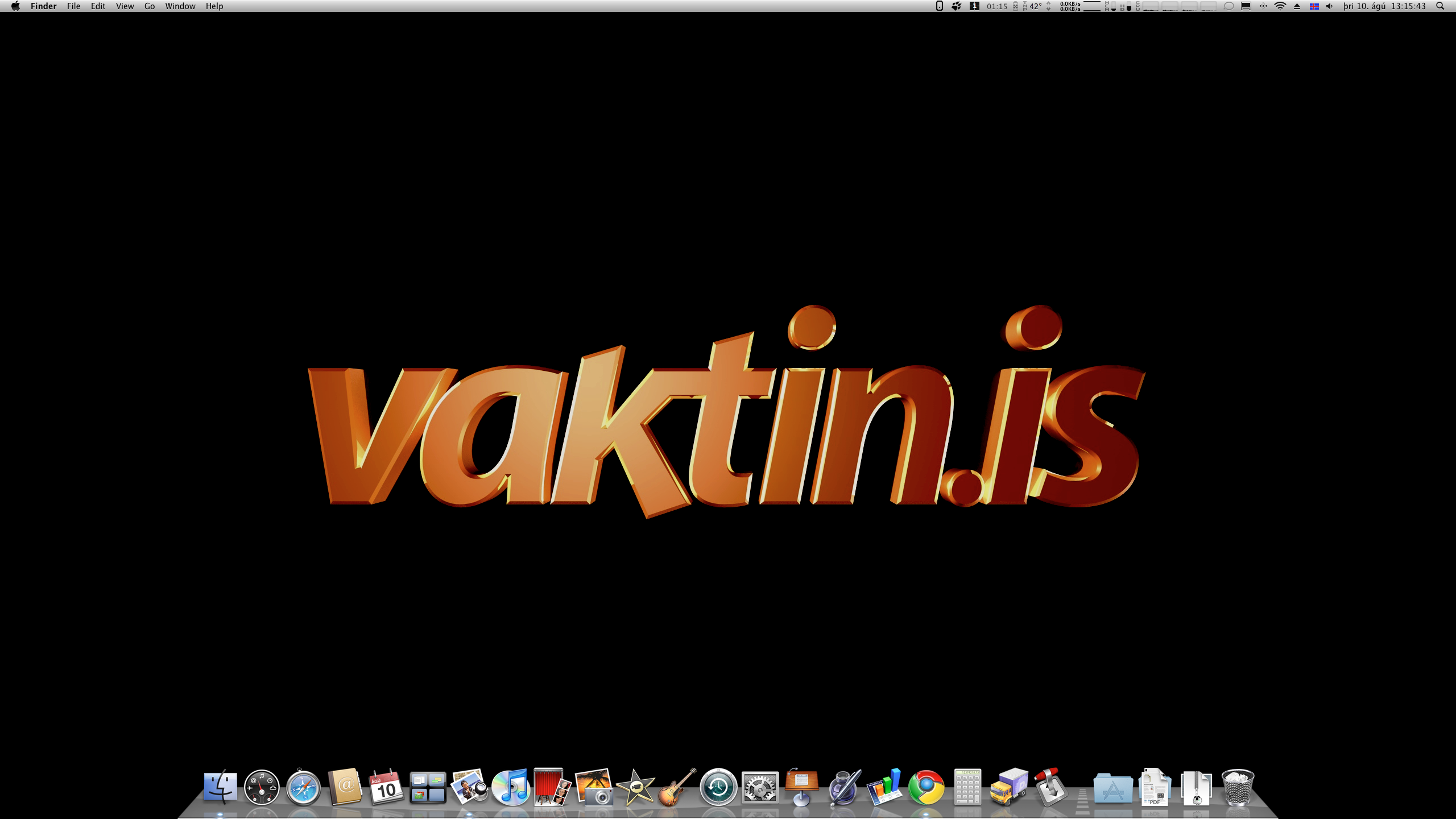Launch Keynote from the Dock
This screenshot has width=1456, height=819.
pyautogui.click(x=799, y=788)
